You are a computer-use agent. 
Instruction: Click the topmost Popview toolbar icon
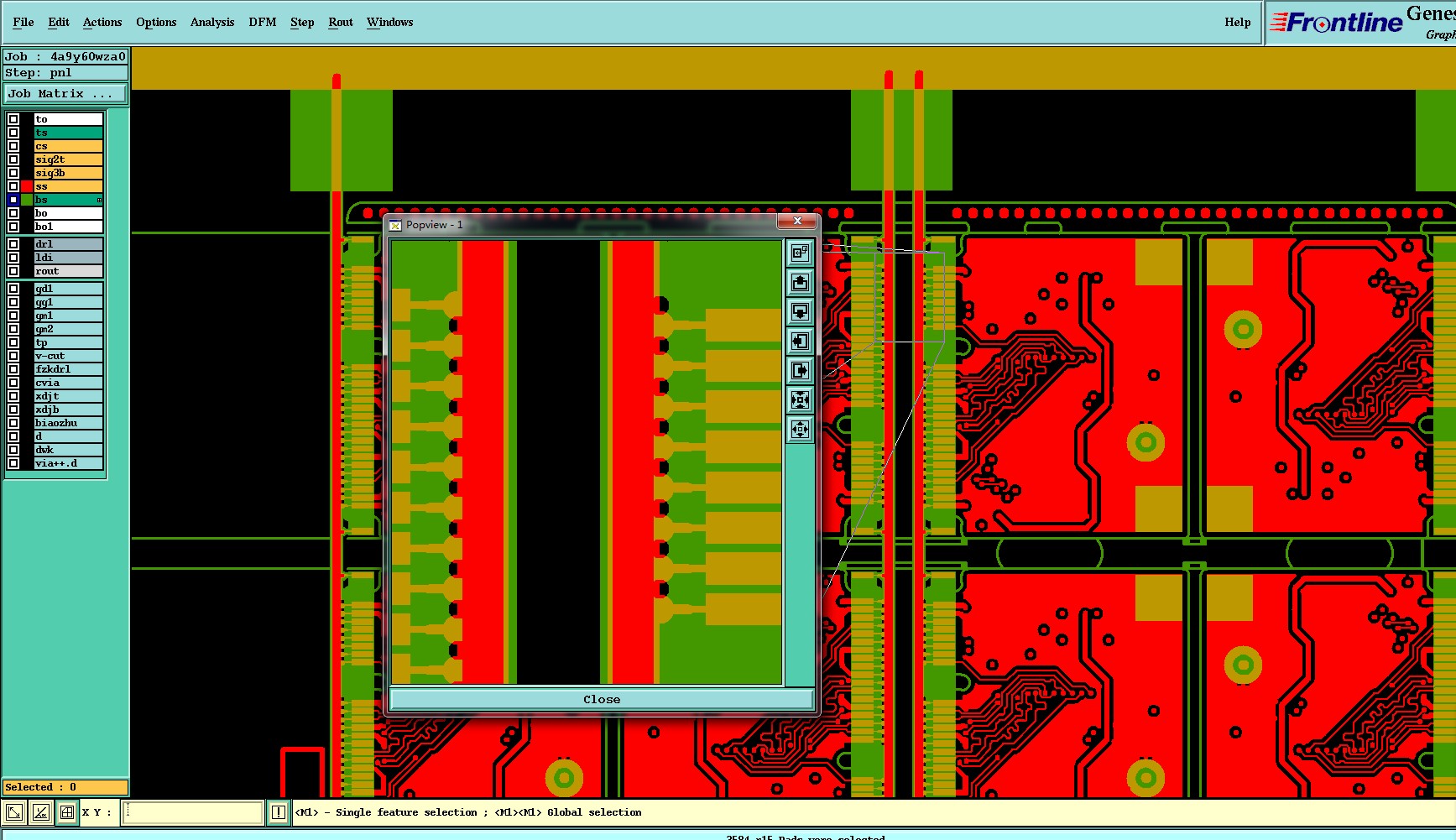800,252
